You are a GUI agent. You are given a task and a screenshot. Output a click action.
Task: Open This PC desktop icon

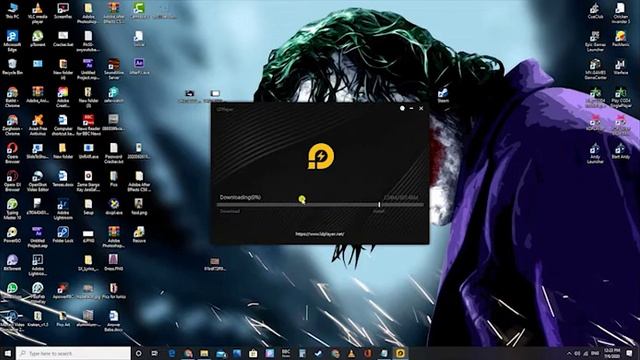[12, 11]
